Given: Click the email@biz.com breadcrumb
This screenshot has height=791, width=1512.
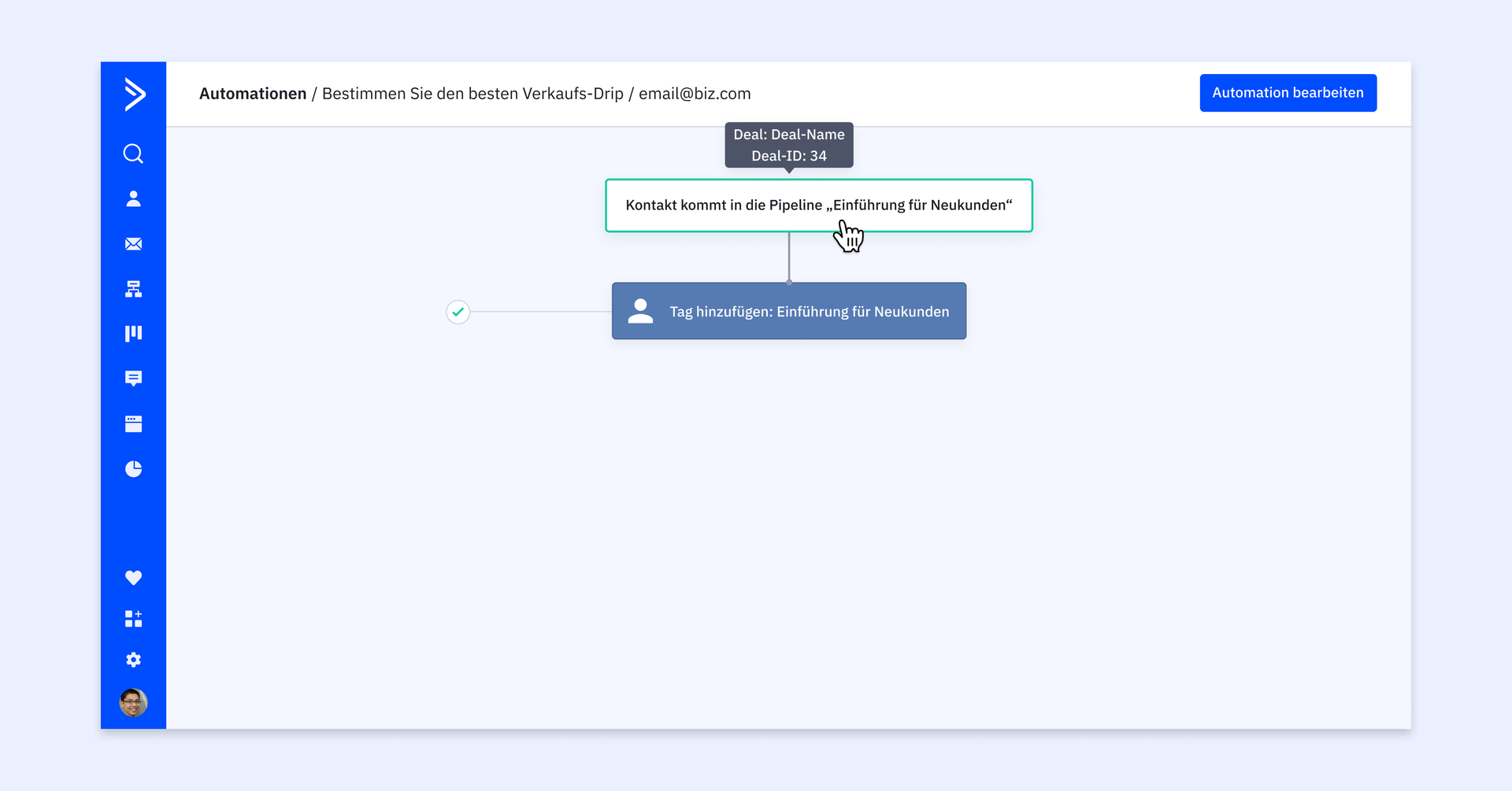Looking at the screenshot, I should [695, 94].
